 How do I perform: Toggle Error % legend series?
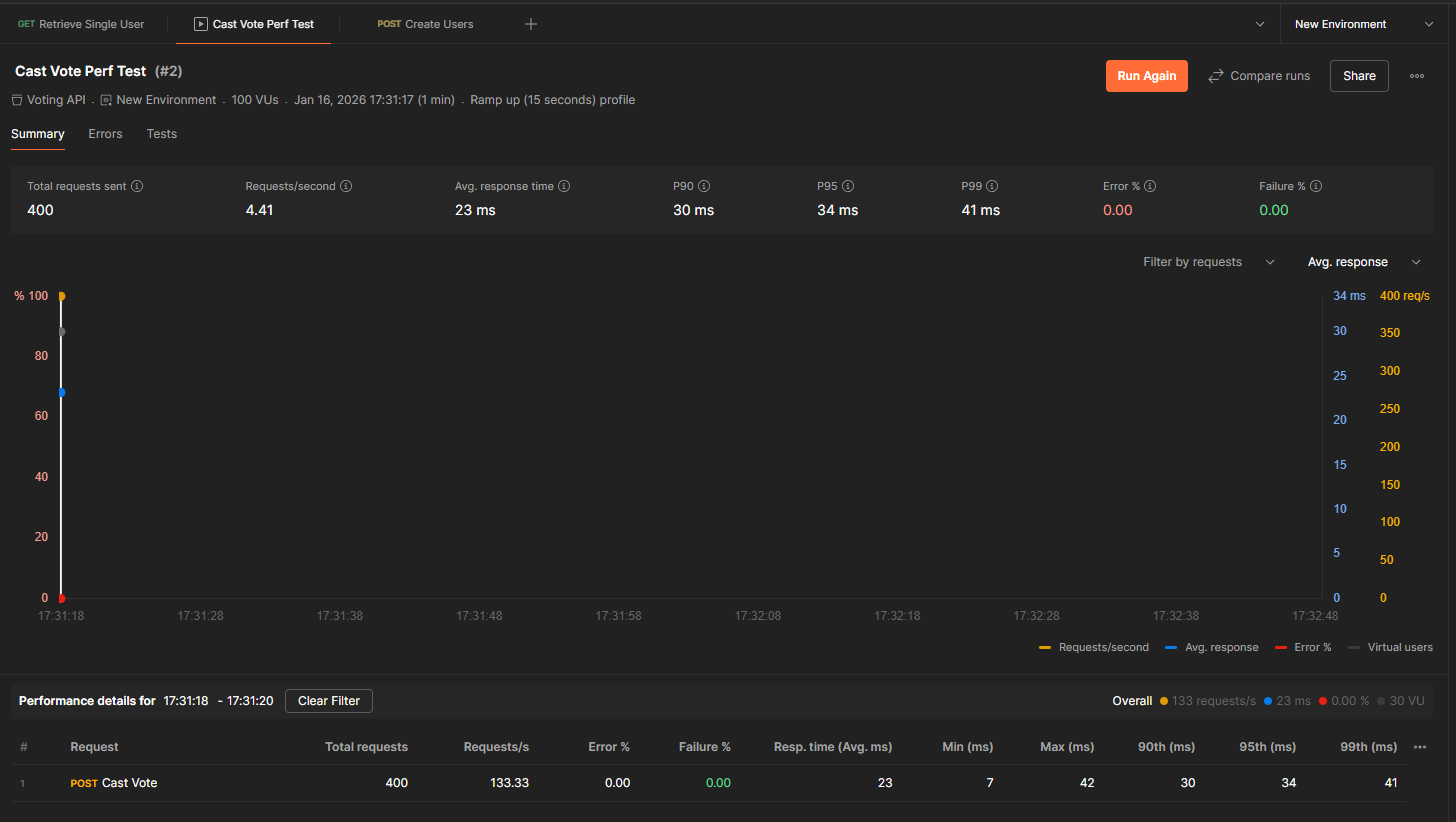pyautogui.click(x=1304, y=647)
